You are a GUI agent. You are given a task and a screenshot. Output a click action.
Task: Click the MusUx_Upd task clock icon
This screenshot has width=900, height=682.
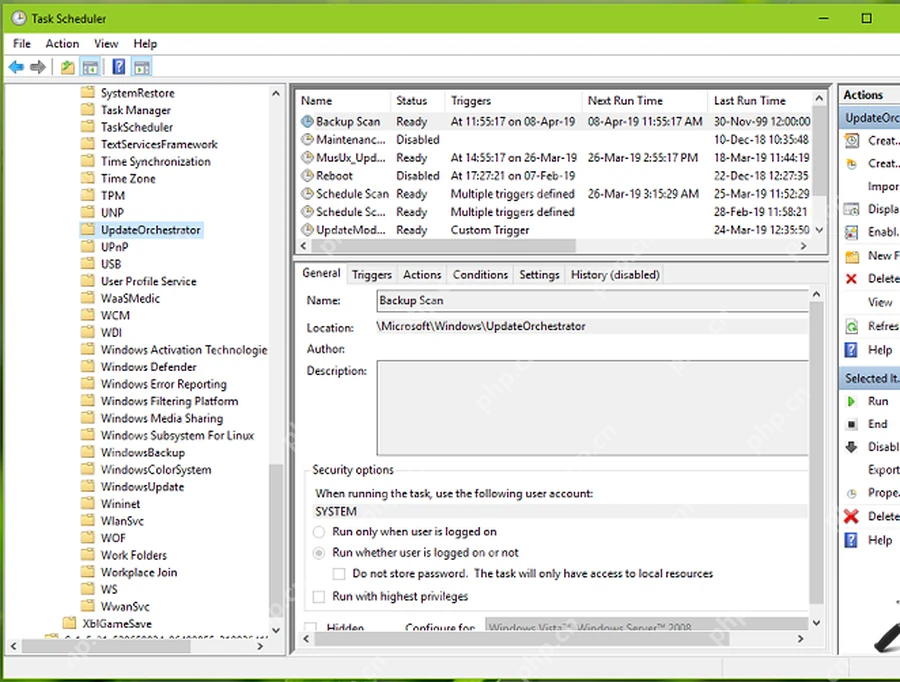pyautogui.click(x=308, y=157)
